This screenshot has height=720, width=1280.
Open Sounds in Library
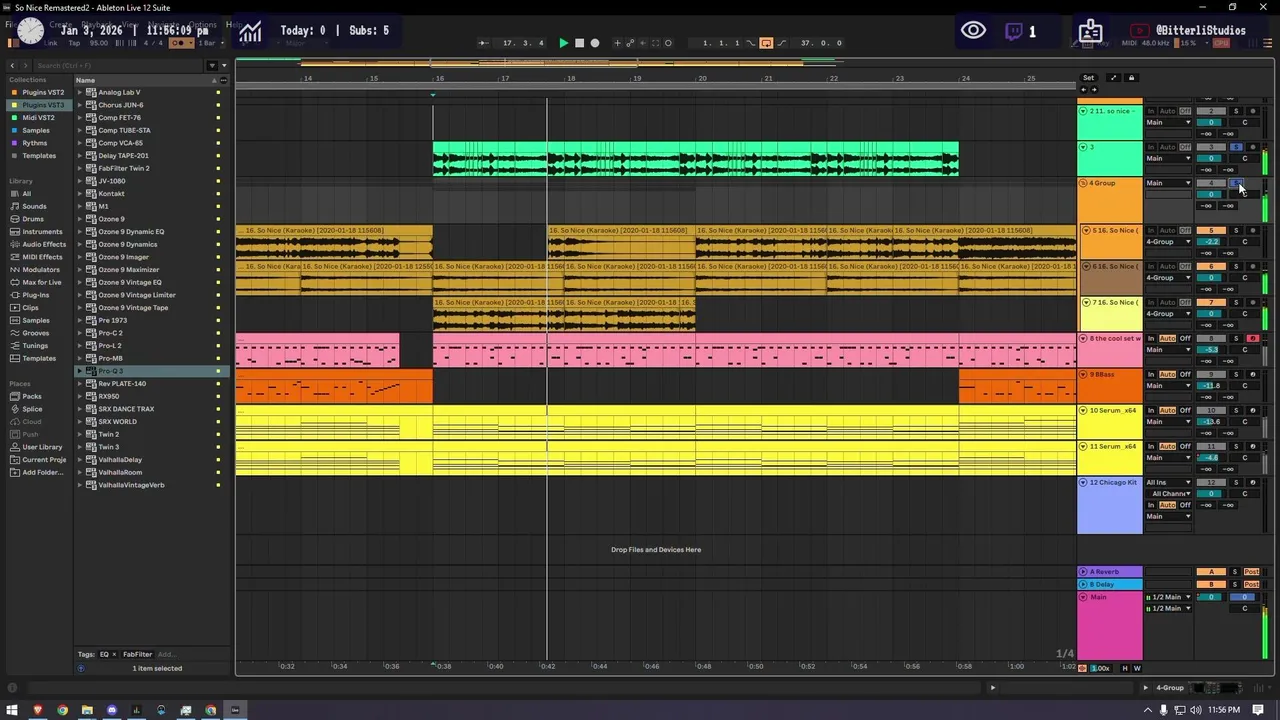[x=34, y=206]
